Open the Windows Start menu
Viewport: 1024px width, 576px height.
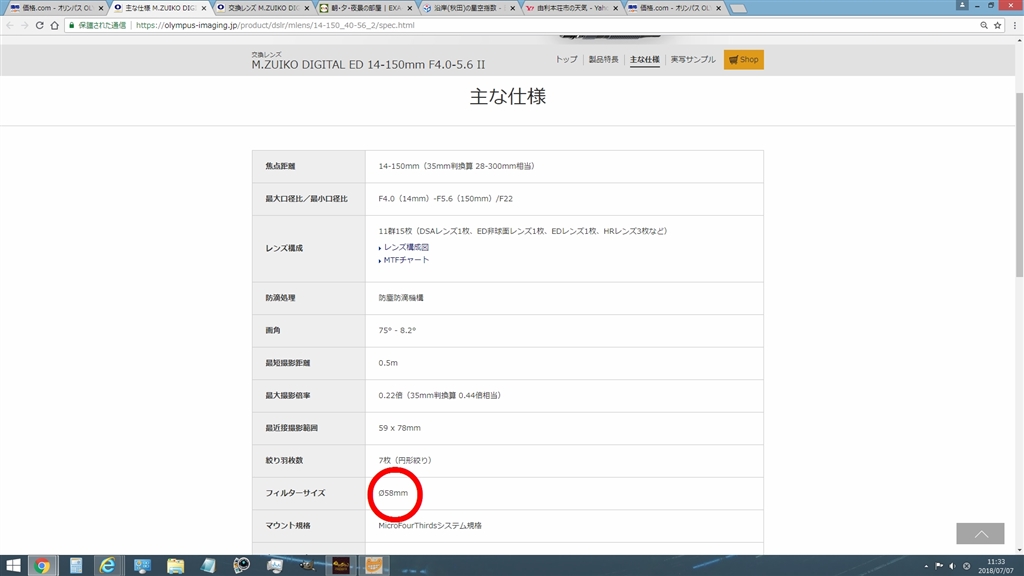pos(12,566)
